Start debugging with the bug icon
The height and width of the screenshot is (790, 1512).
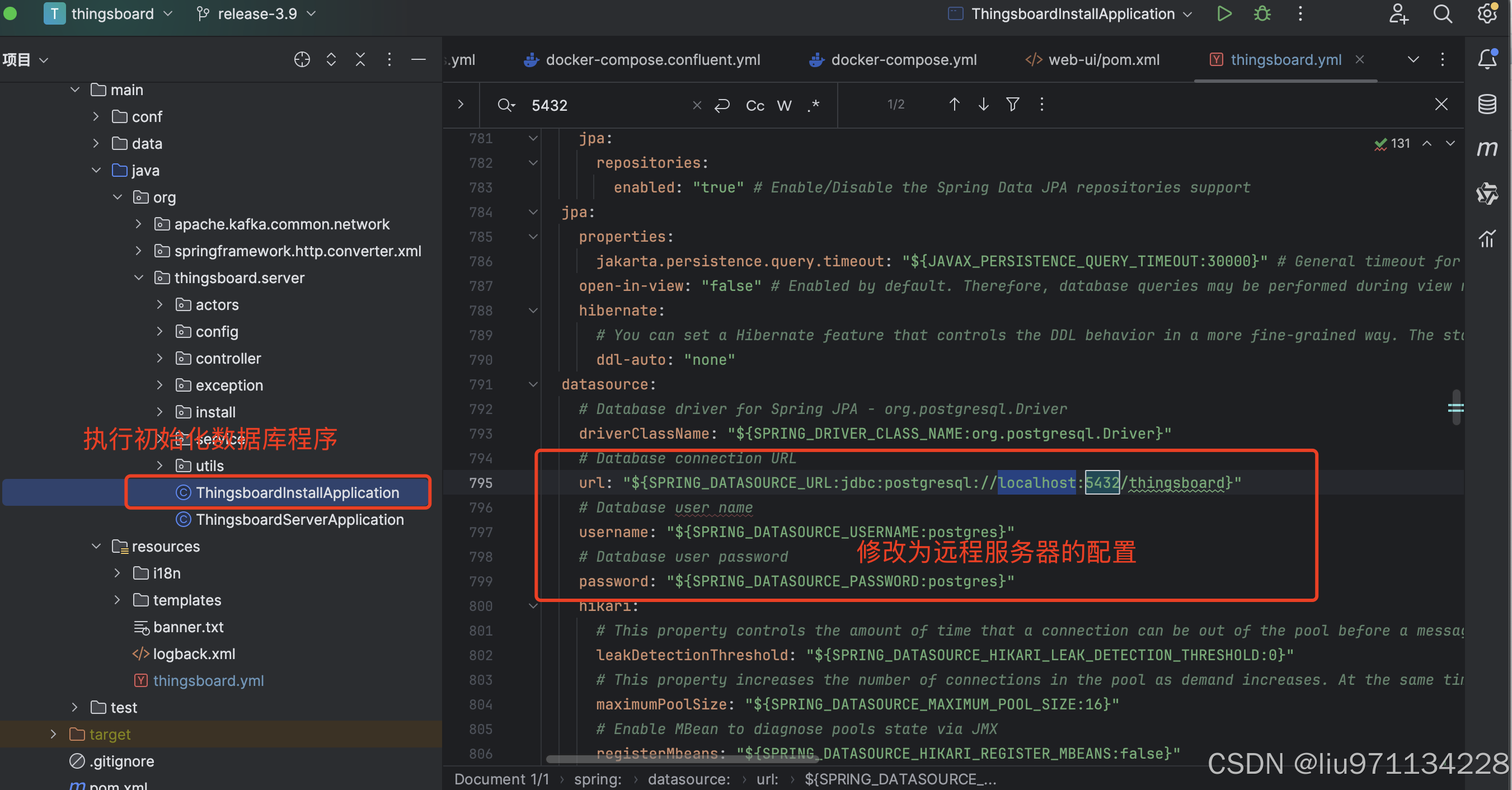(x=1261, y=13)
